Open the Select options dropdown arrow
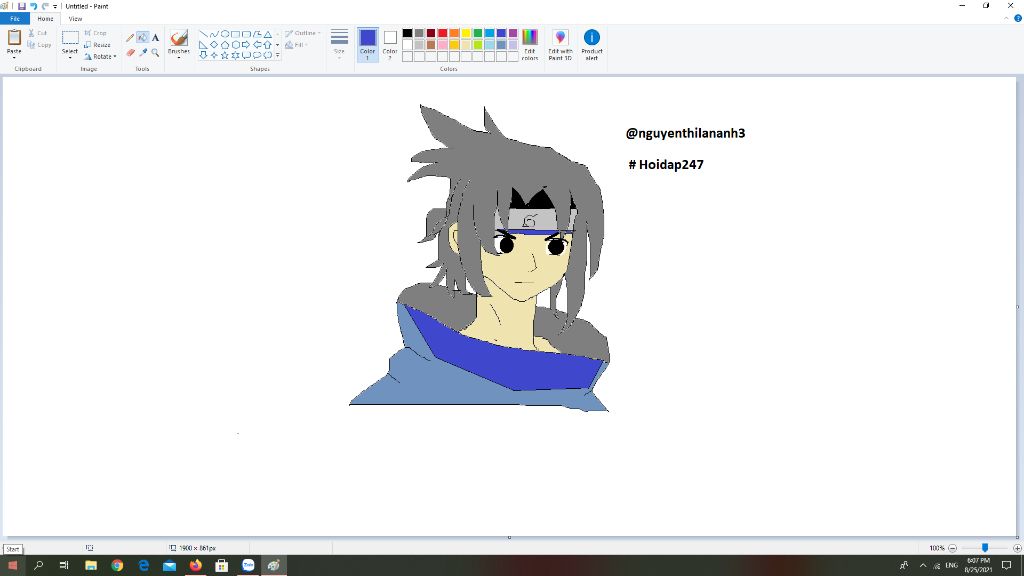 point(70,57)
